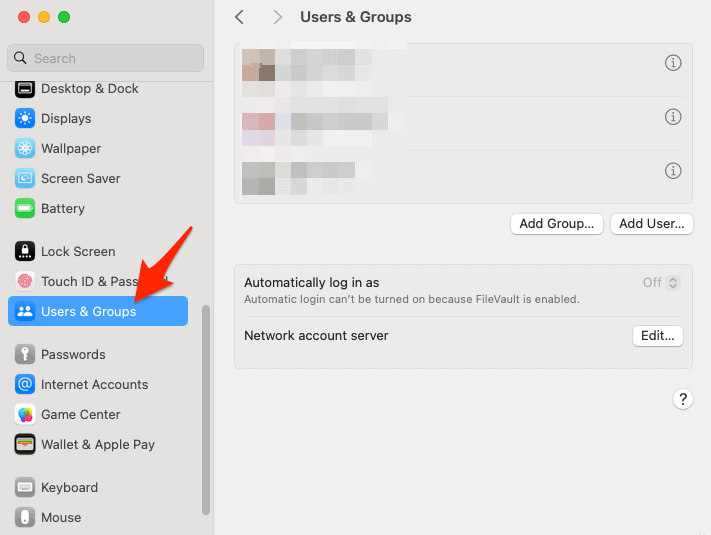Click the Game Center icon

pos(25,415)
